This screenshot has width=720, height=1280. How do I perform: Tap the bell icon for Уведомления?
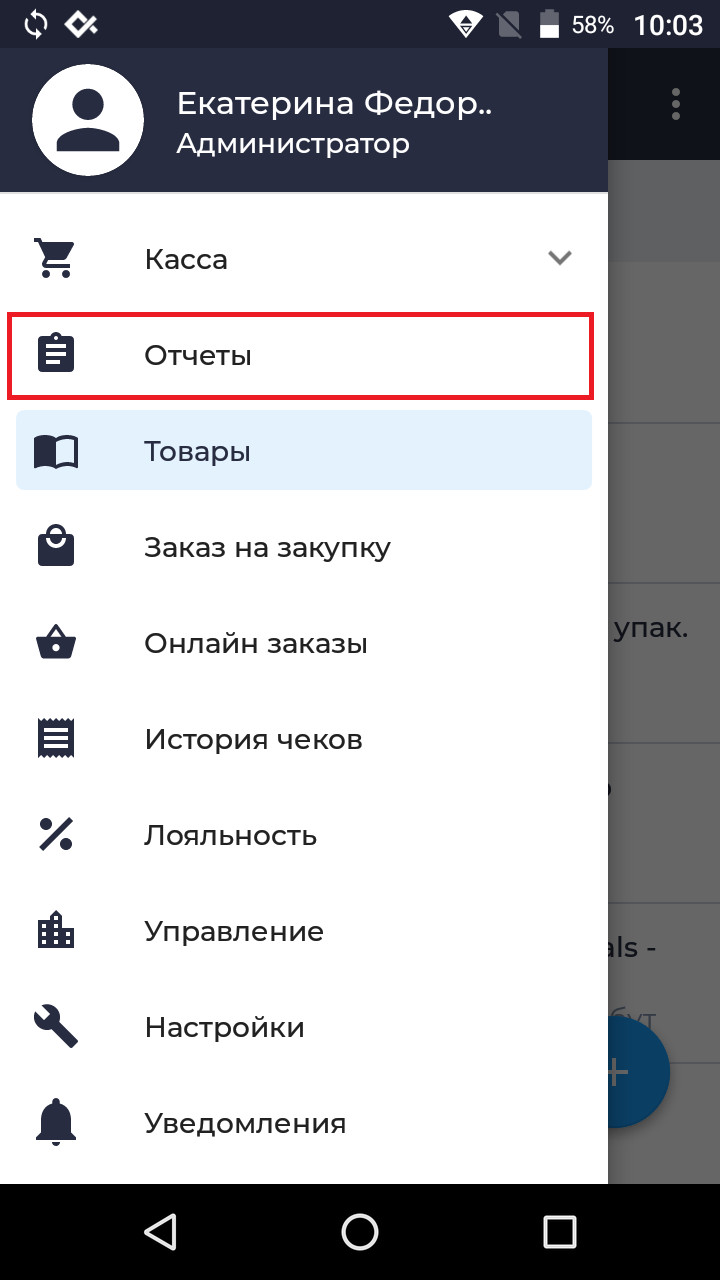click(56, 1123)
